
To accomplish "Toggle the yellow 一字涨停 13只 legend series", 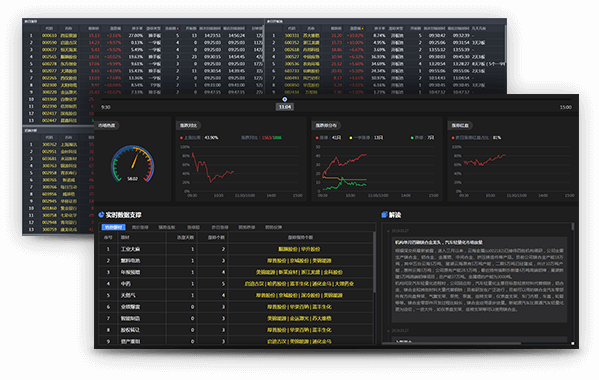I will pyautogui.click(x=366, y=137).
